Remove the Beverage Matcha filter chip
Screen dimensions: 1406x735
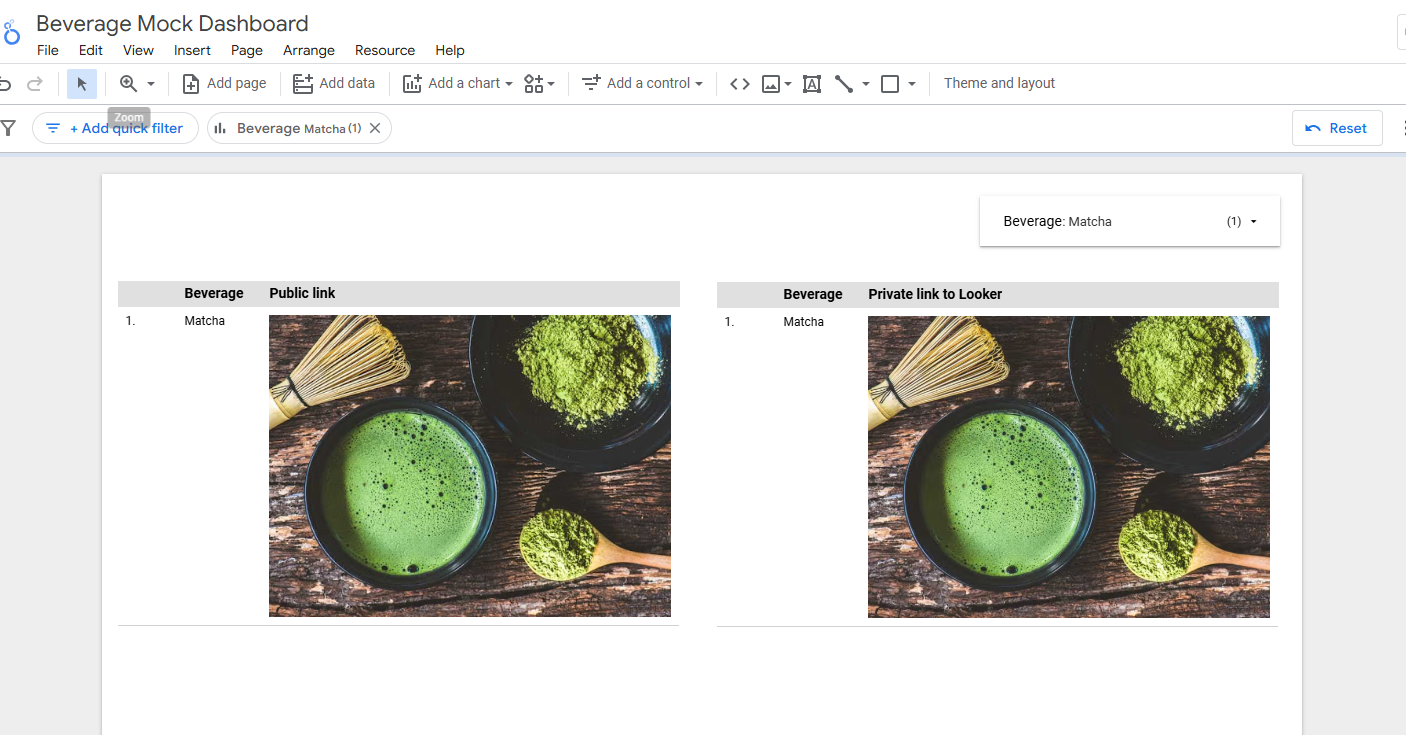[375, 128]
